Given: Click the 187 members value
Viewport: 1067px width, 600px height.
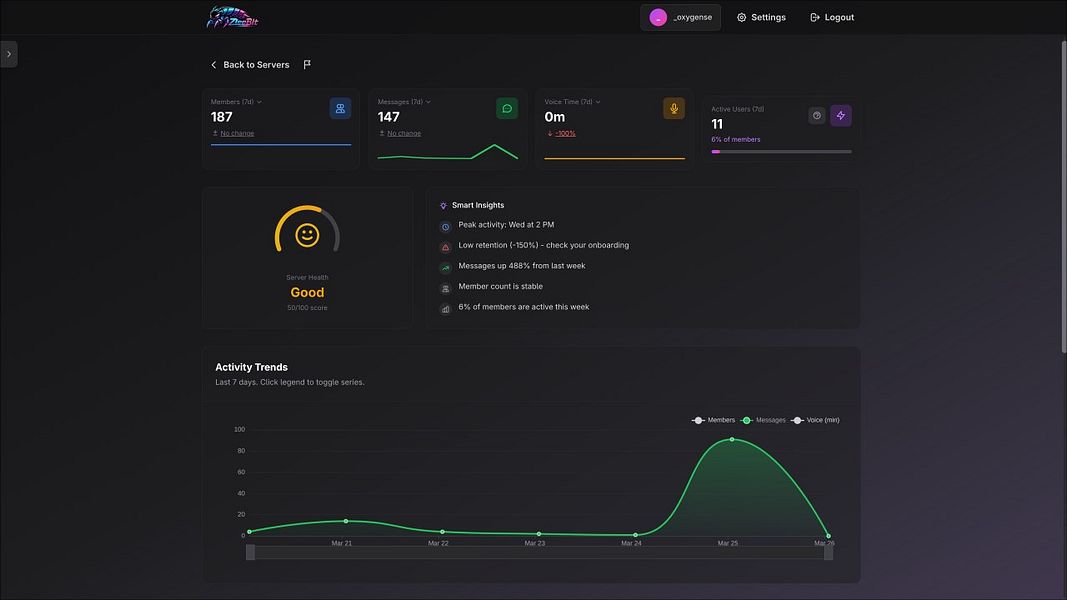Looking at the screenshot, I should click(x=222, y=117).
